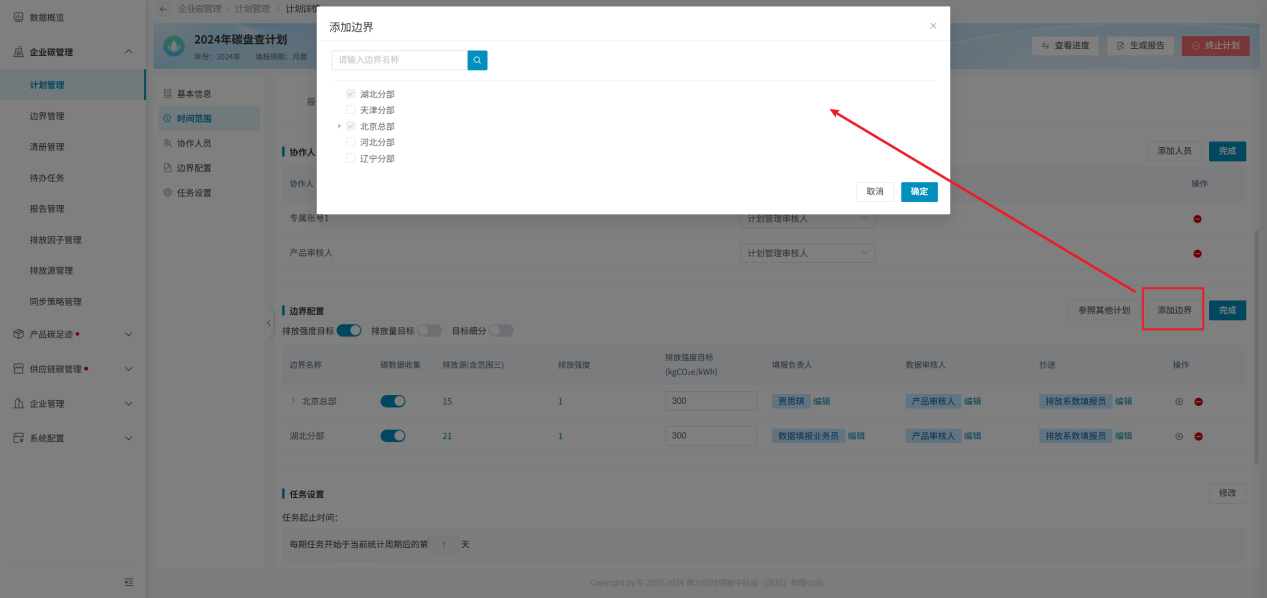The image size is (1267, 598).
Task: Click the sidebar collapse icon at bottom left
Action: point(128,582)
